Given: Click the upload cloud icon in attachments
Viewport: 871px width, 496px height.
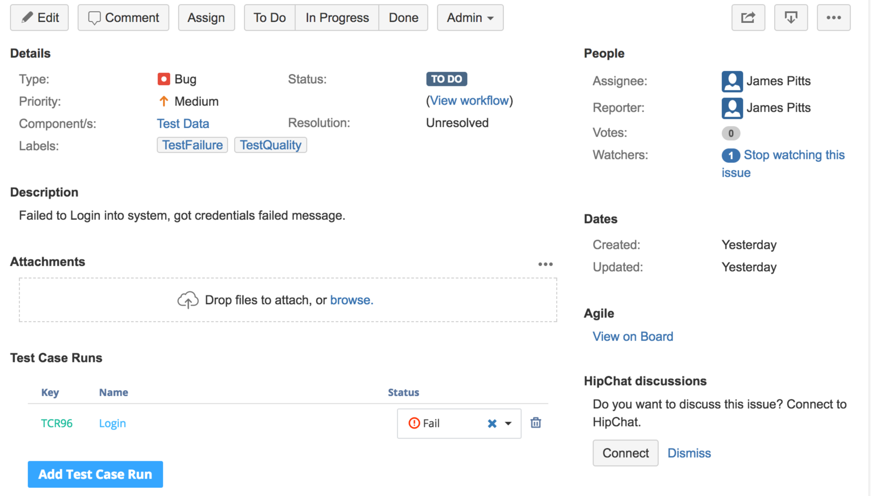Looking at the screenshot, I should pos(188,300).
